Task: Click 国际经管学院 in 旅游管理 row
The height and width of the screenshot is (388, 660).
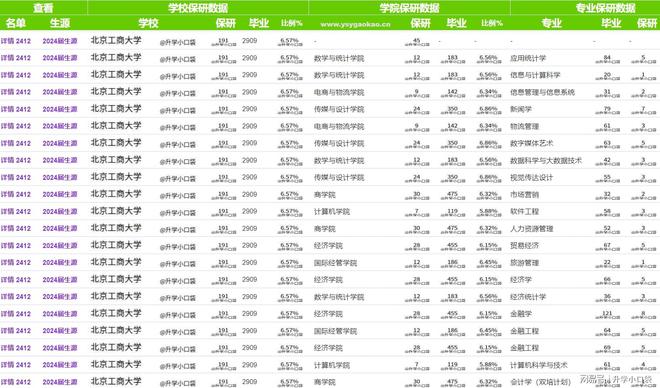Action: (335, 263)
